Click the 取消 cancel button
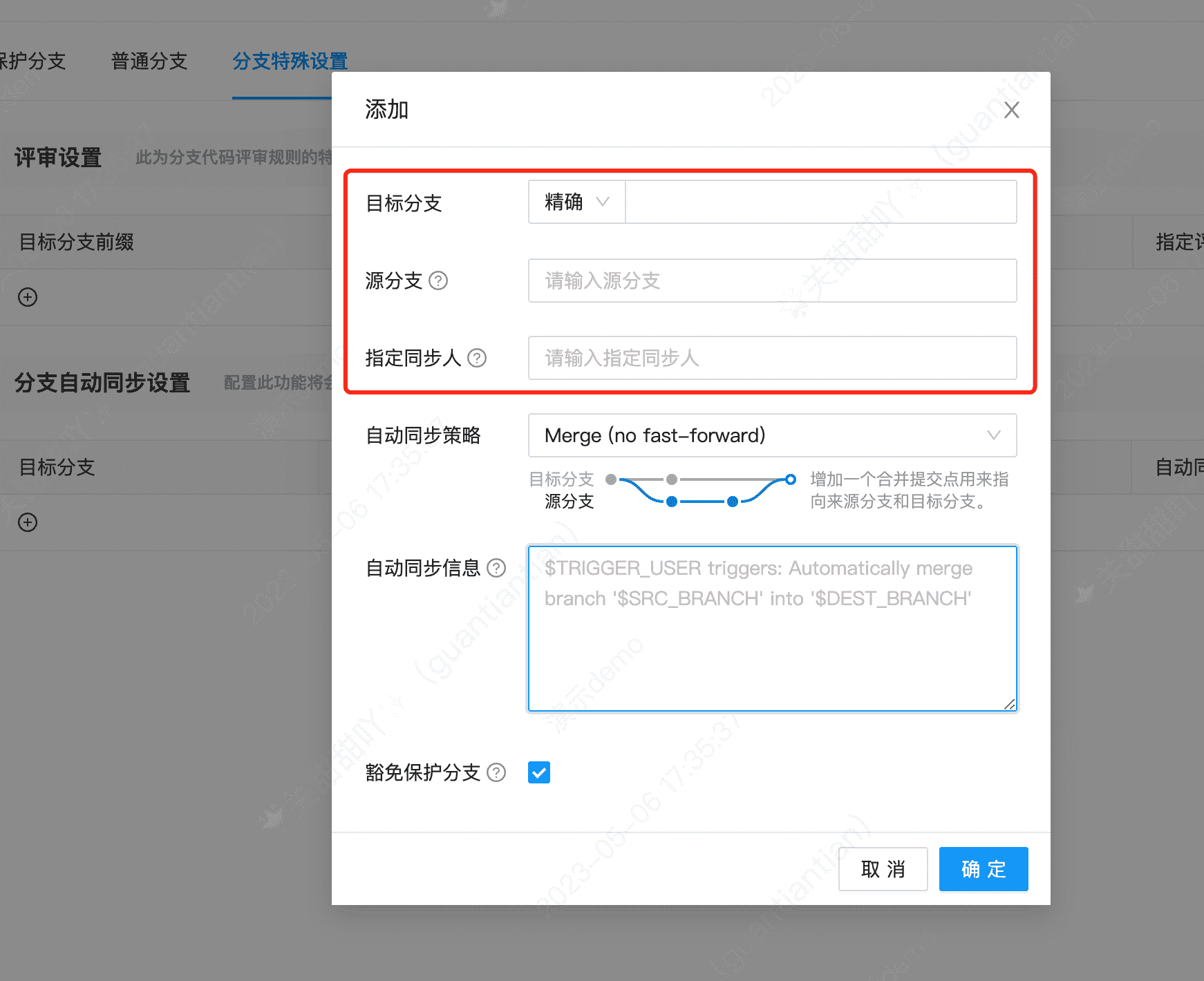 (883, 869)
